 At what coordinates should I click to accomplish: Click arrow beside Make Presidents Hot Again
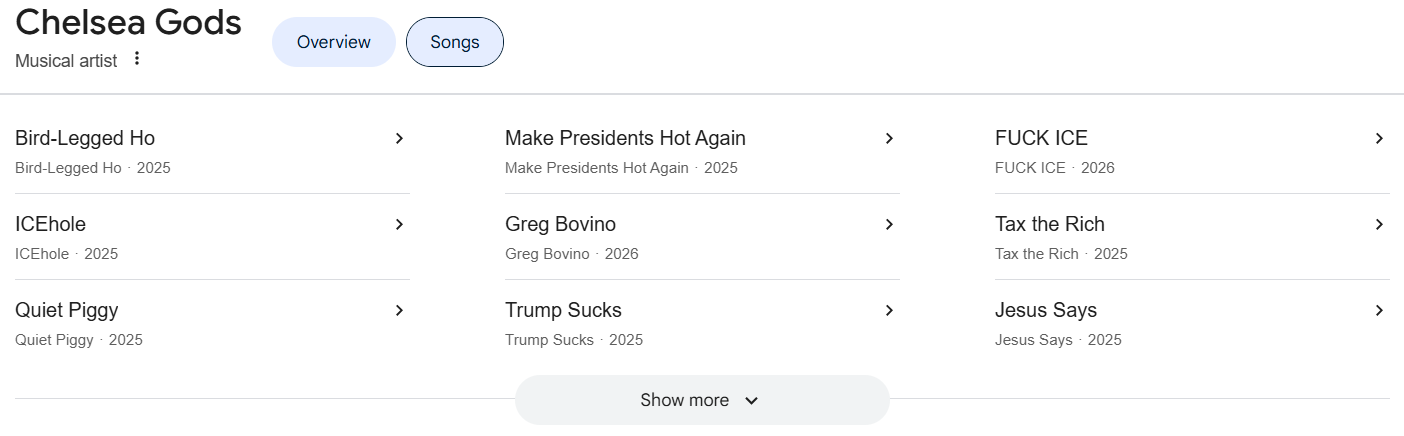point(889,138)
